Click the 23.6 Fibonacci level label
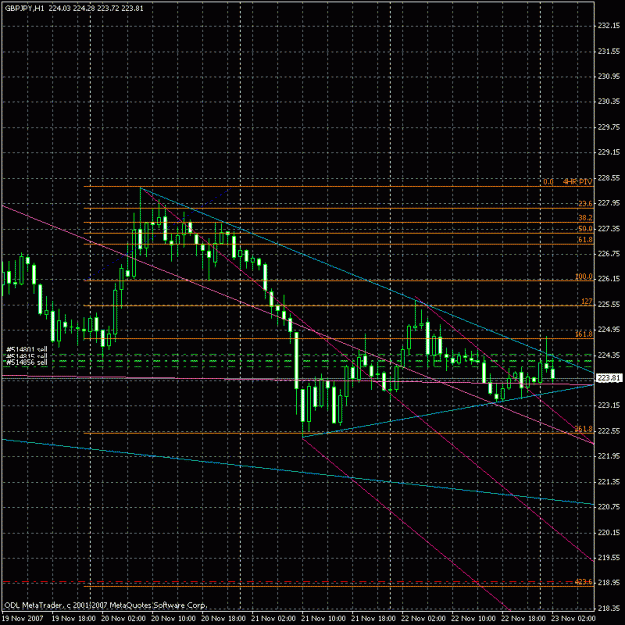Image resolution: width=625 pixels, height=625 pixels. click(585, 204)
